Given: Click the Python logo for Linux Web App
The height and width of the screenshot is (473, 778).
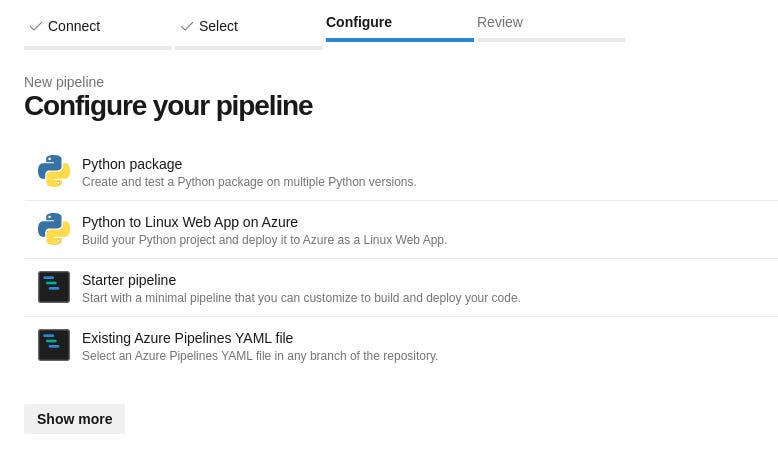Looking at the screenshot, I should coord(54,229).
